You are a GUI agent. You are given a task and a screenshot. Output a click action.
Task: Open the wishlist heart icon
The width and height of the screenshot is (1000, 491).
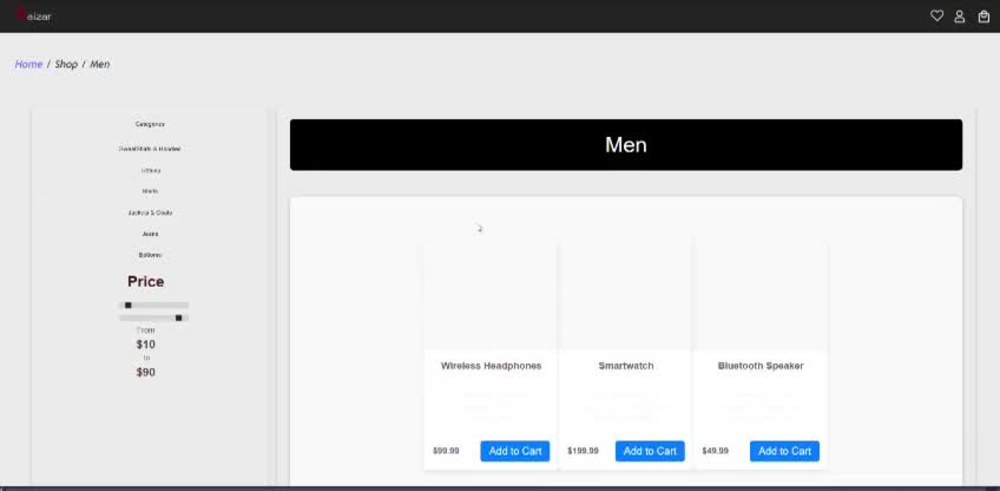[x=936, y=16]
